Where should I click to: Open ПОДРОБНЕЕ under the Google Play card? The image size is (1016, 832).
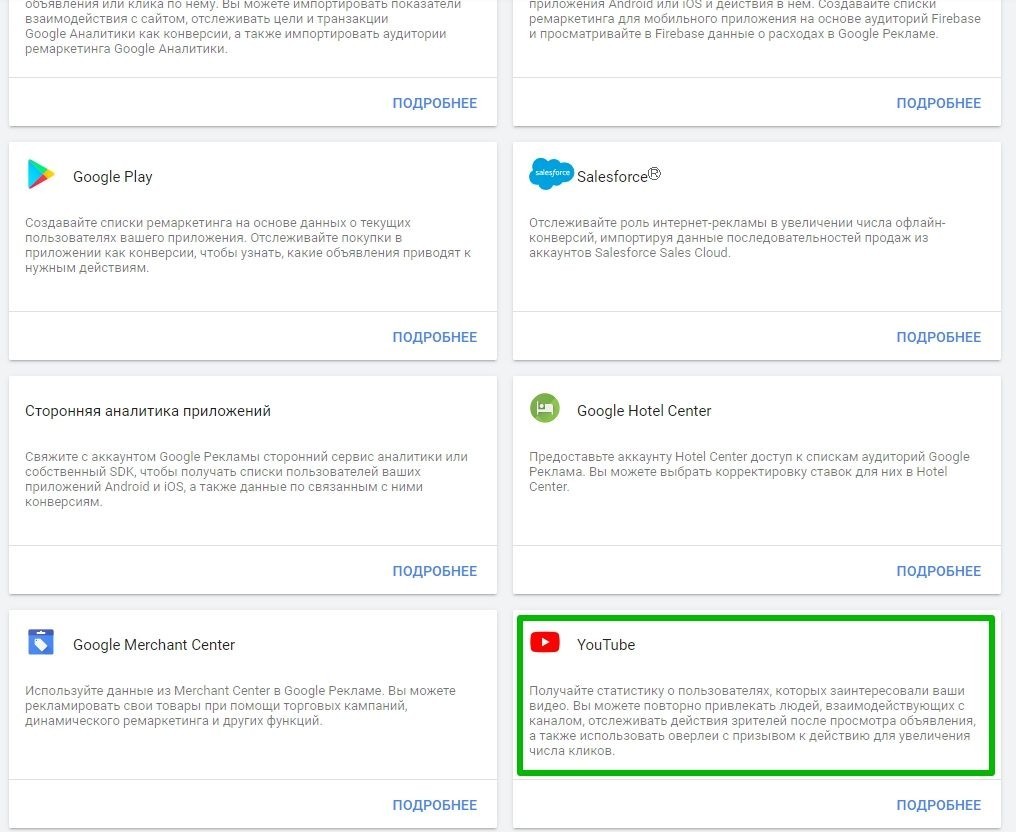coord(435,337)
